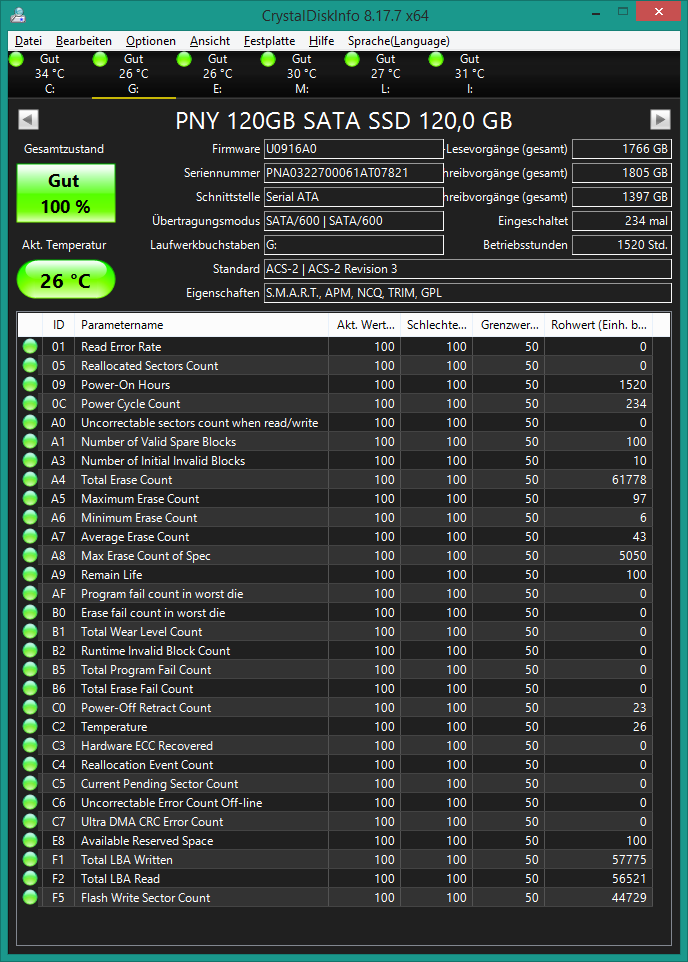Click status dot for Temperature row
688x962 pixels.
click(29, 727)
